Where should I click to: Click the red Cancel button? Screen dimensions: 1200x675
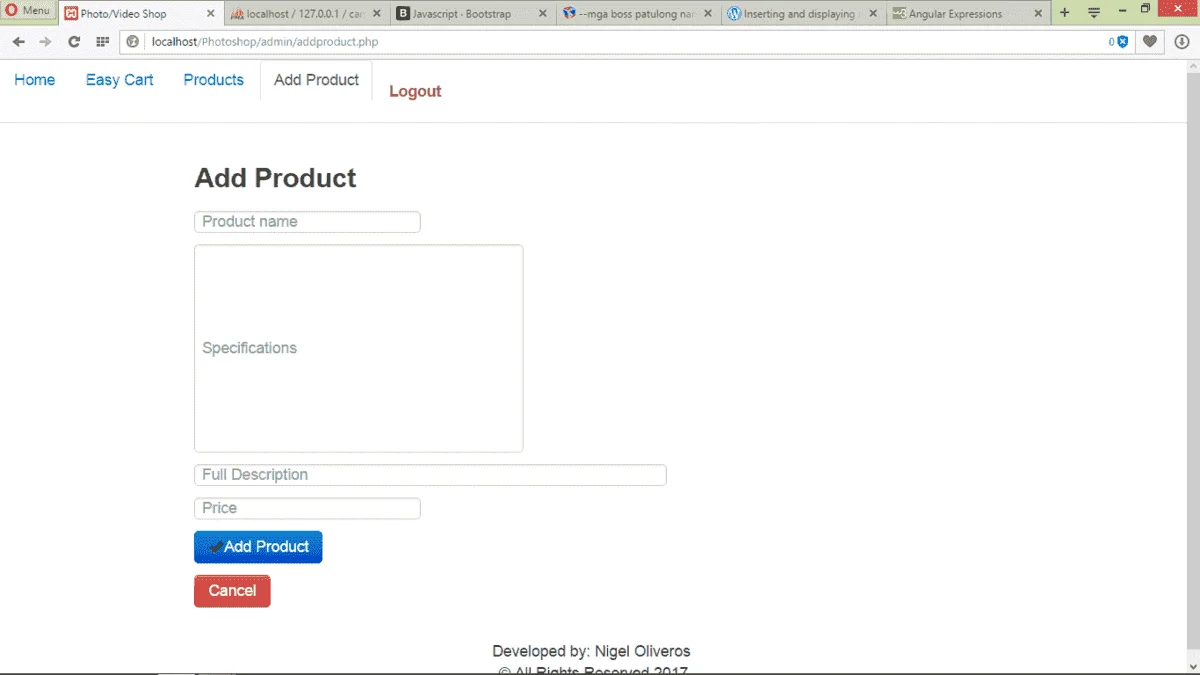click(x=232, y=591)
